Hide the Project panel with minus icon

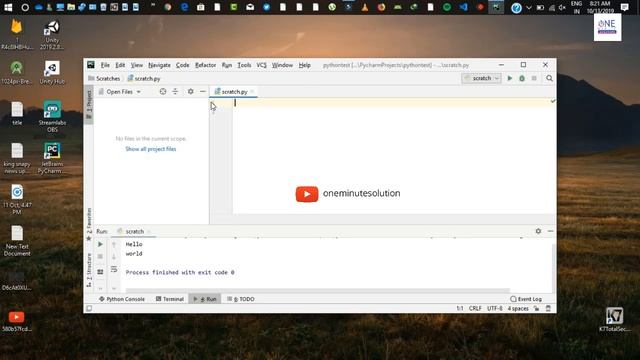[203, 91]
